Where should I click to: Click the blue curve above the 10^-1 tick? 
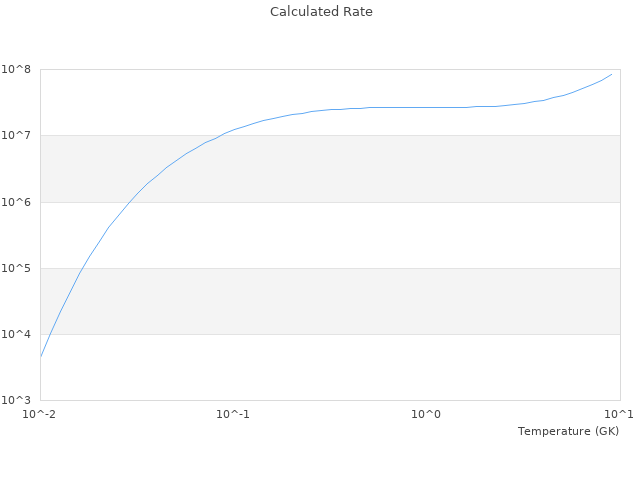233,129
